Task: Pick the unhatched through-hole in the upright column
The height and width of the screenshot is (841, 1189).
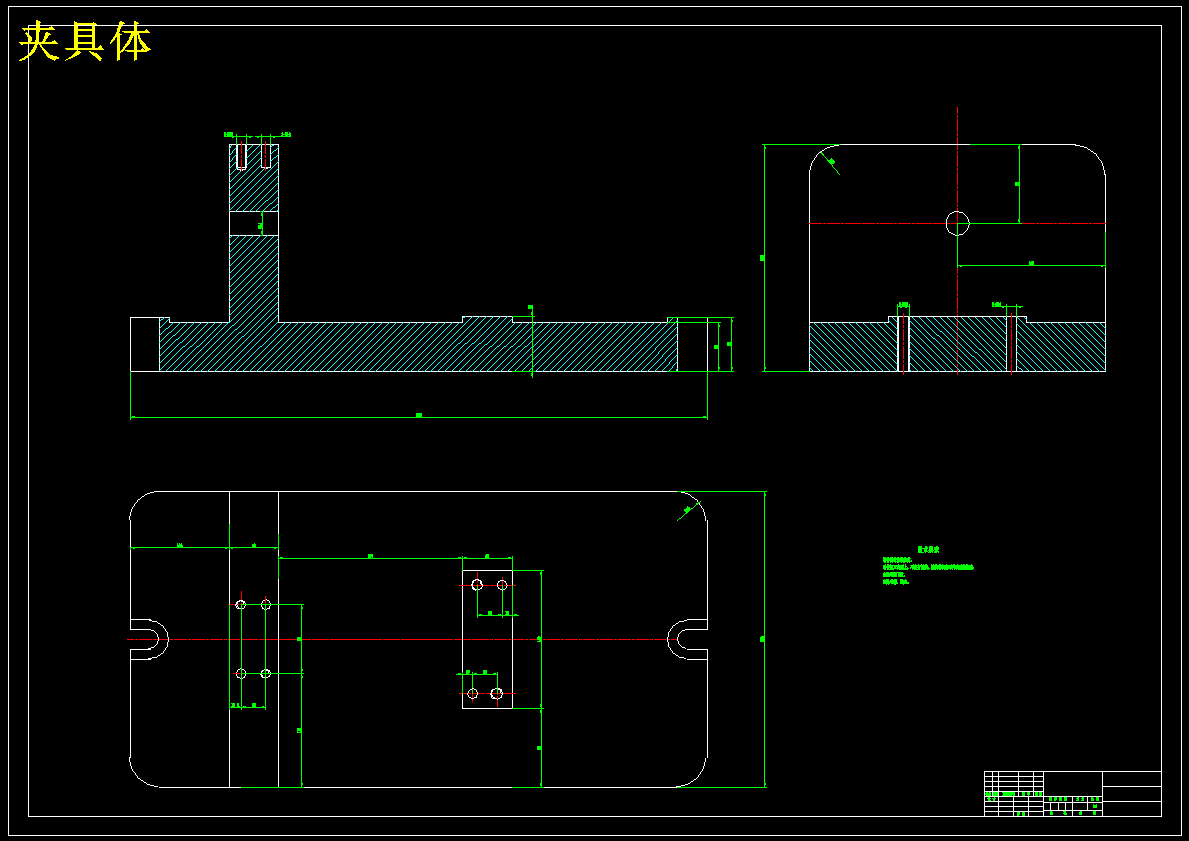Action: tap(254, 224)
